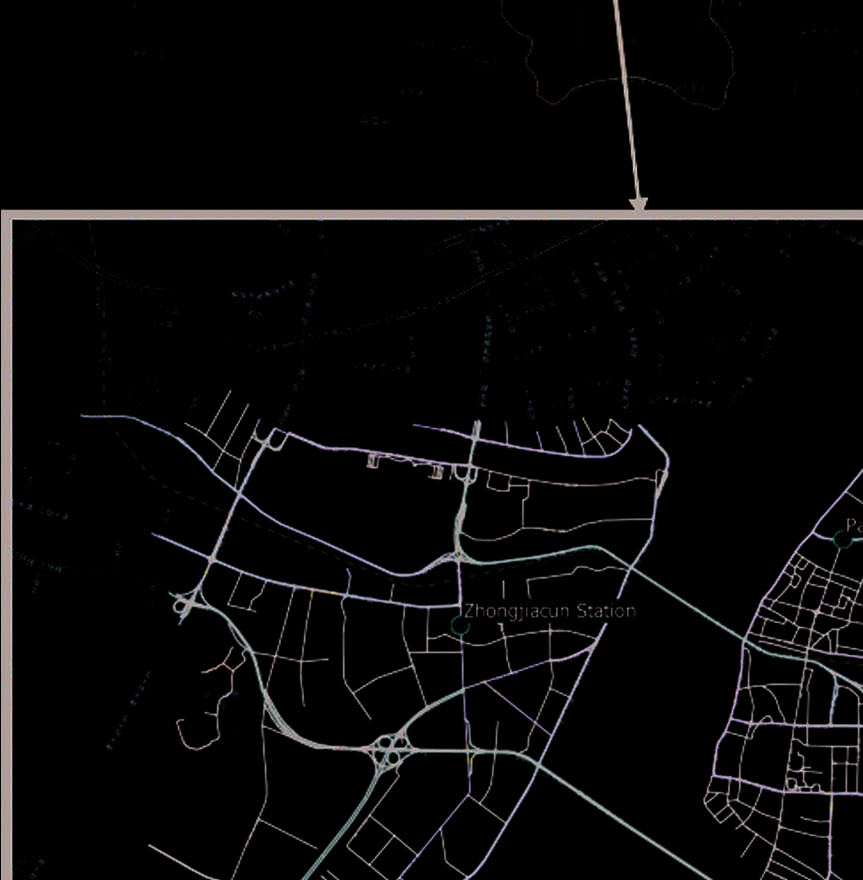
Task: Click the left border of the inset map frame
Action: point(6,550)
